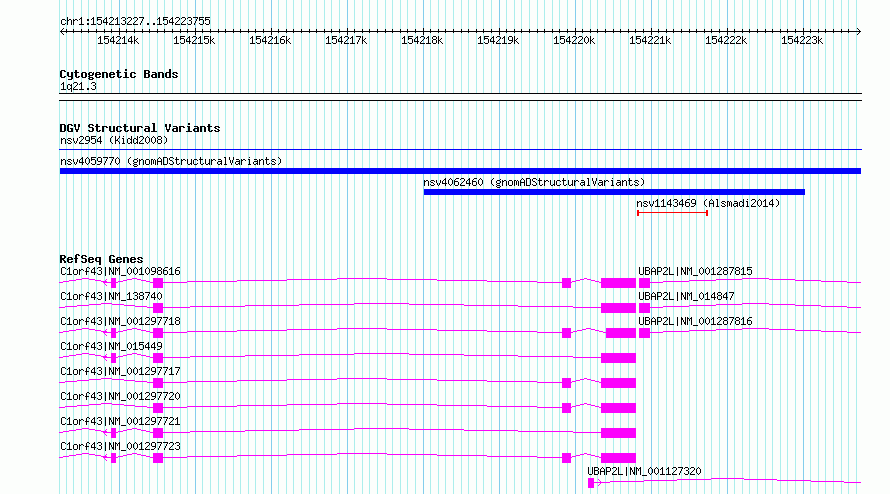Open the RefSeq Genes track title
This screenshot has width=890, height=494.
point(101,259)
